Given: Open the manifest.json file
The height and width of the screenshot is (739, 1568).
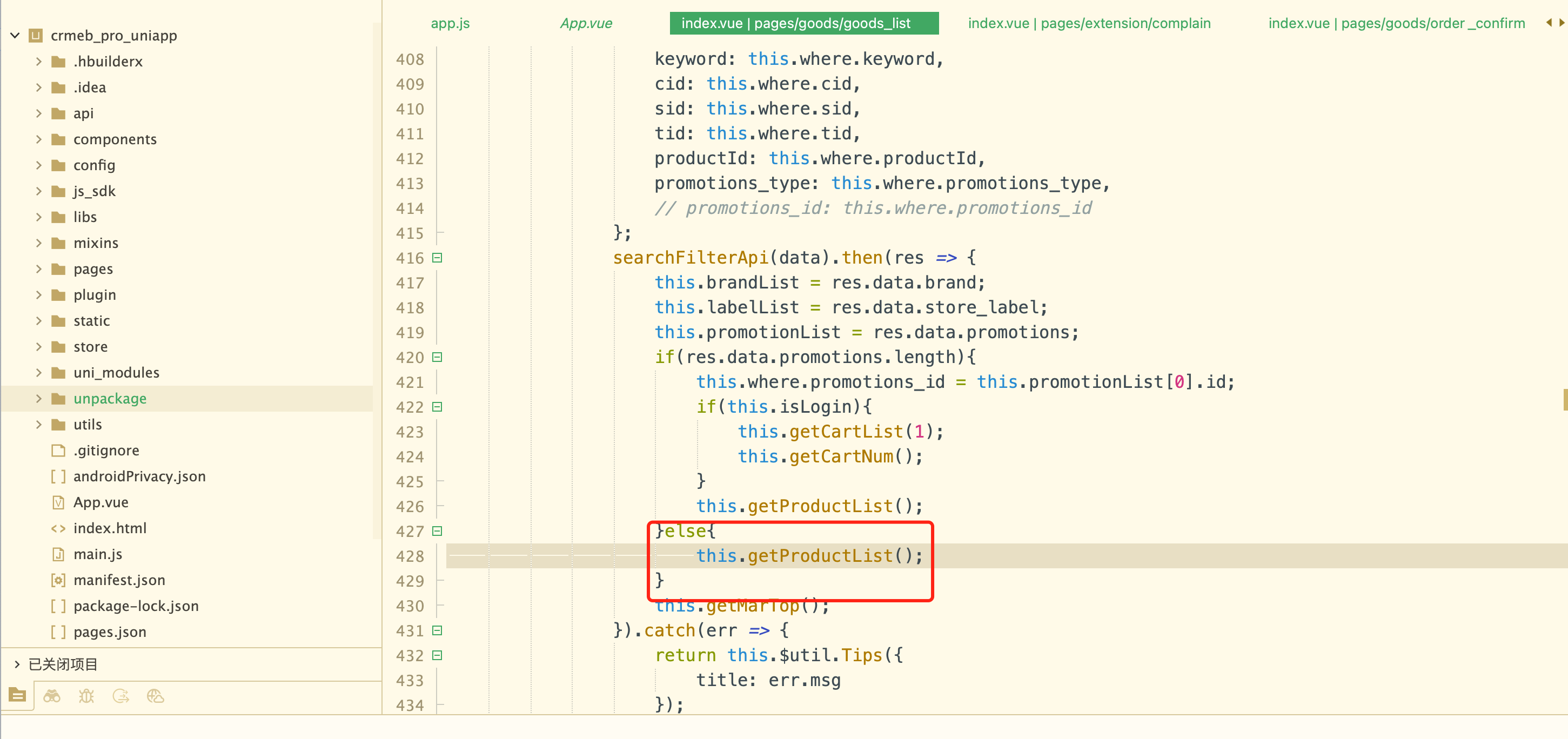Looking at the screenshot, I should (x=119, y=580).
